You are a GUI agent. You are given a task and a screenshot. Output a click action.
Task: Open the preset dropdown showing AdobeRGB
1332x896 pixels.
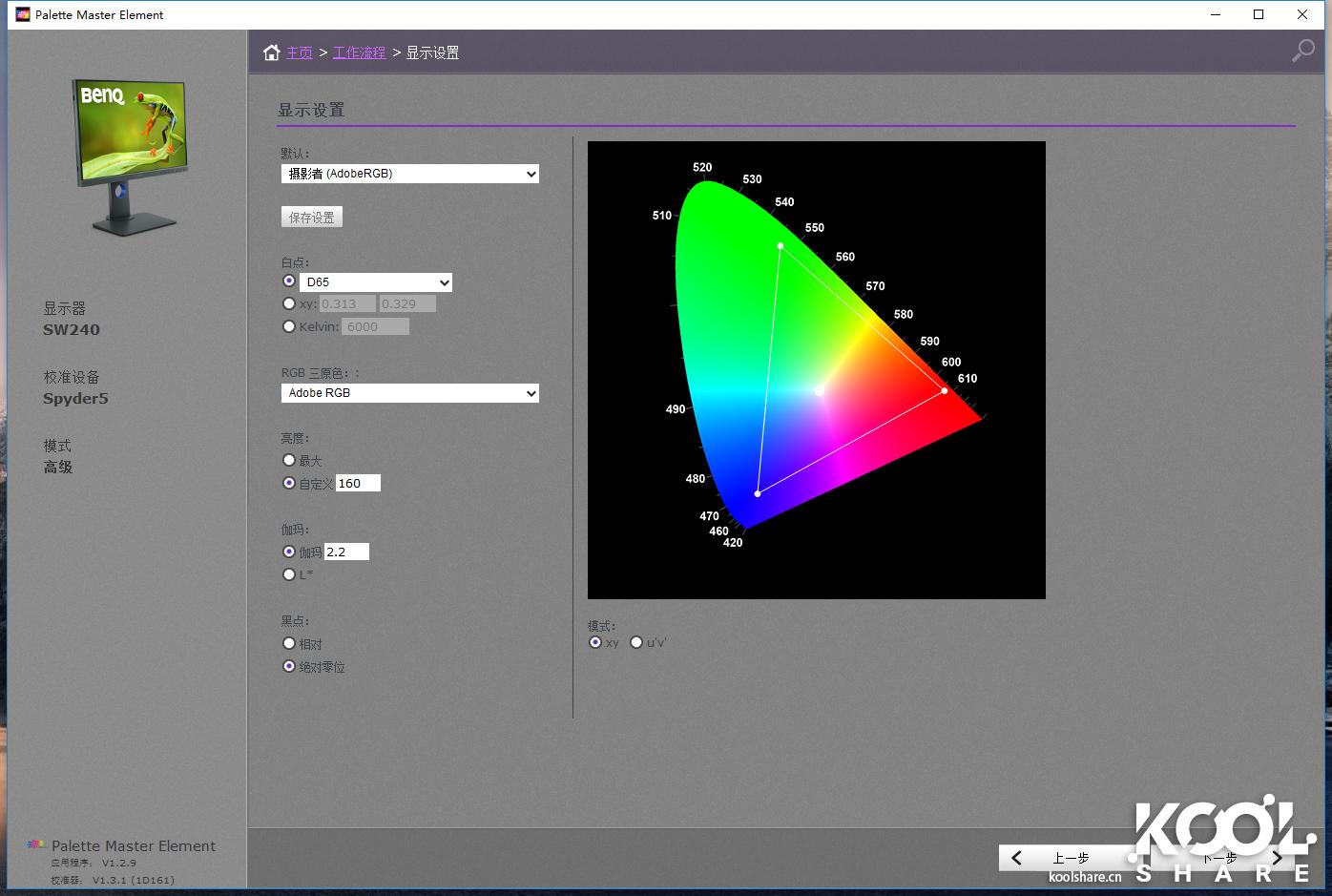pos(410,174)
